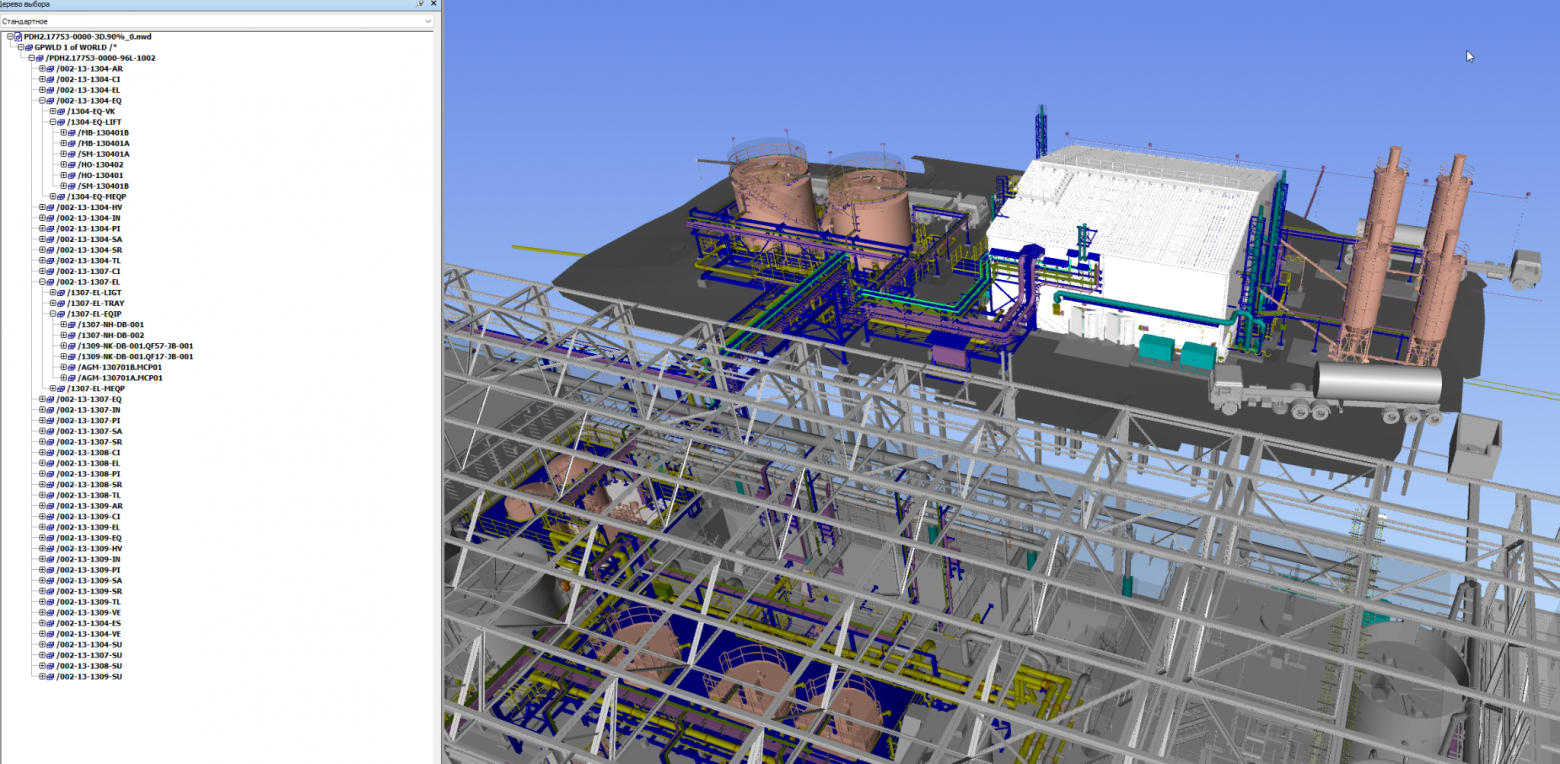Click layer icon of GPWLD 1 of WORLD
This screenshot has width=1560, height=764.
click(x=29, y=48)
